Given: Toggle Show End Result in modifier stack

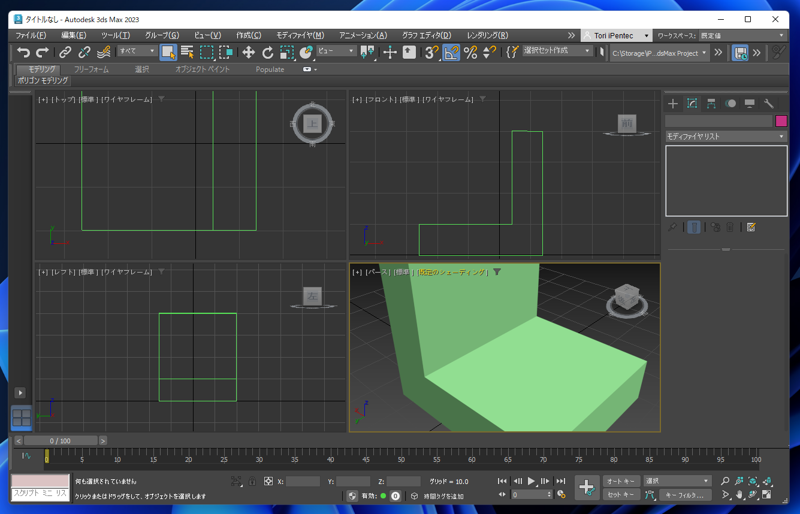Looking at the screenshot, I should [694, 227].
